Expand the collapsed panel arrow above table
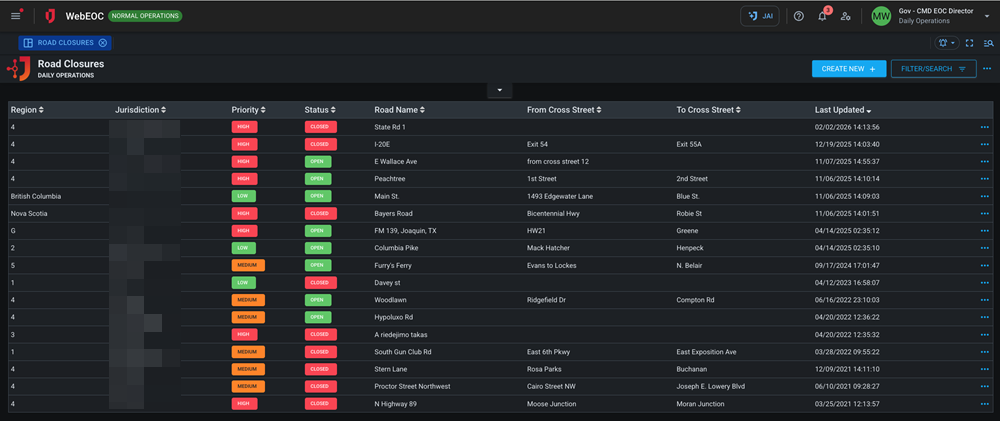 (x=500, y=90)
